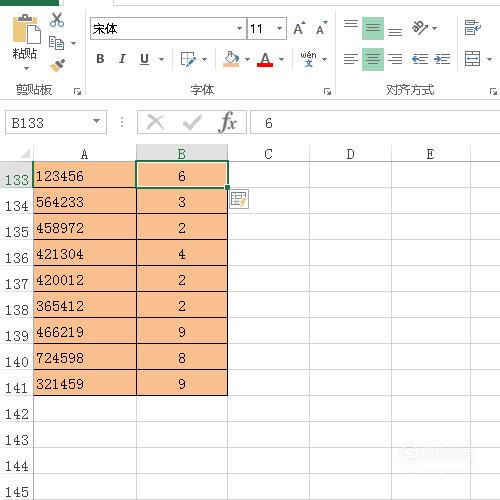Open alignment group dialog launcher

click(x=493, y=91)
